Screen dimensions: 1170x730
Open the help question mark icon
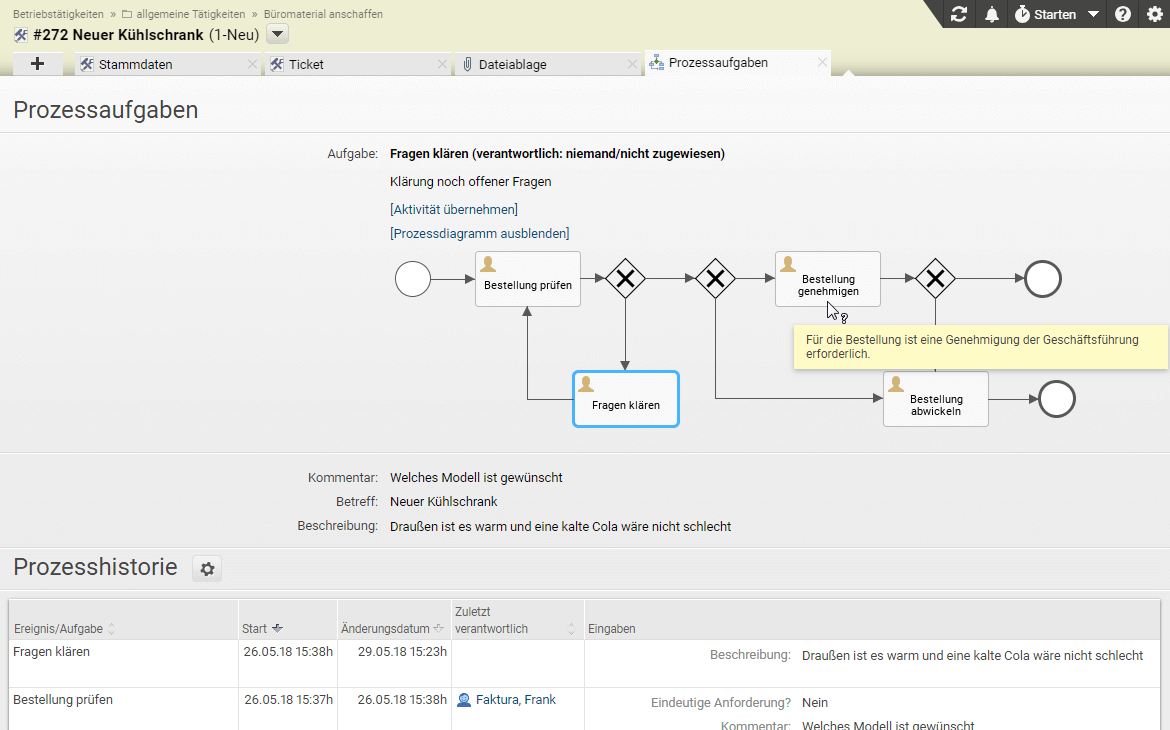(x=1122, y=14)
